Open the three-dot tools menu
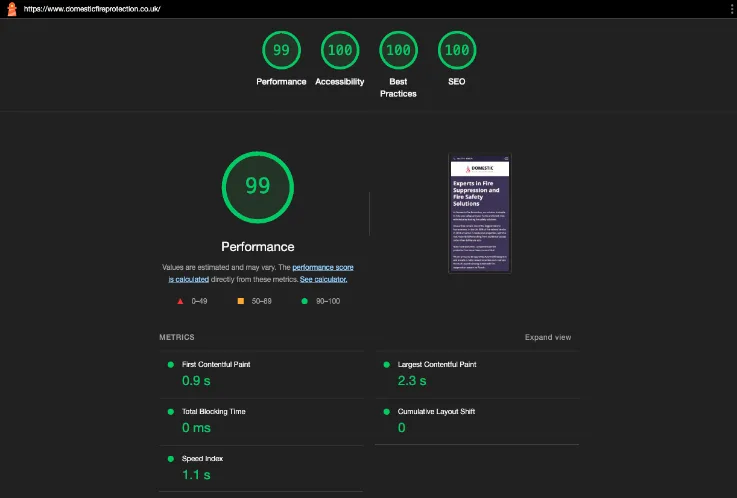 732,9
